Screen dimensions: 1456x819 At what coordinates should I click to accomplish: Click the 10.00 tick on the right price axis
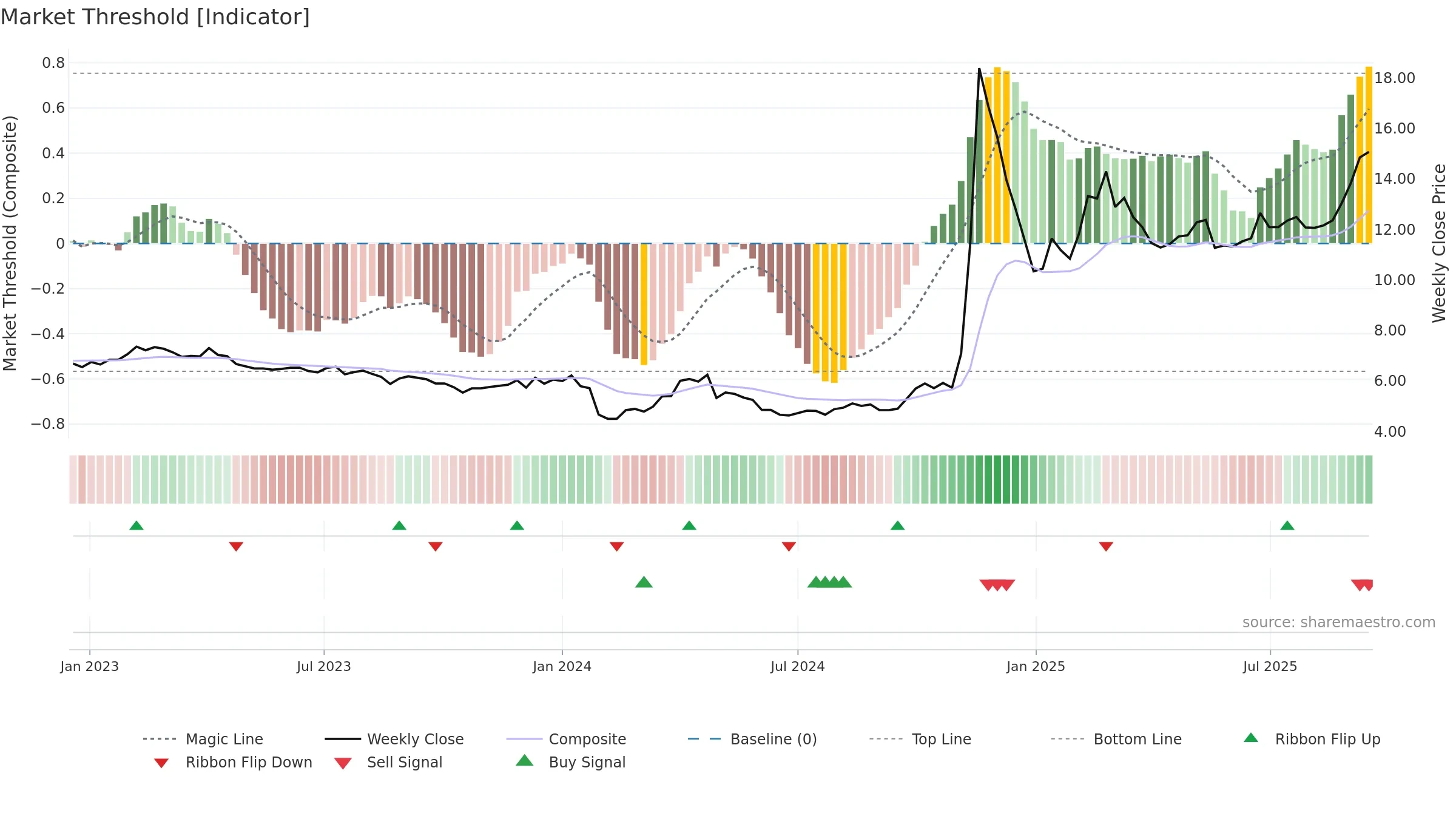coord(1395,280)
